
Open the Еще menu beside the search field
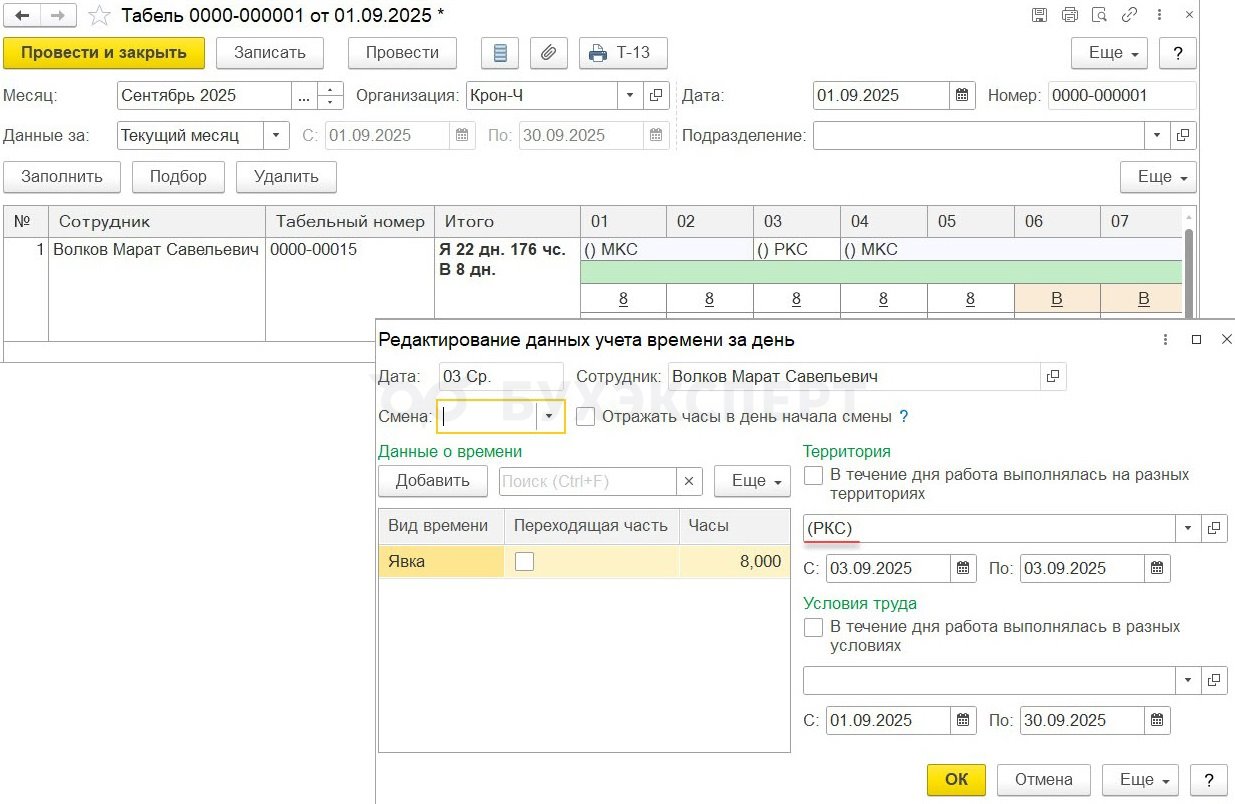coord(752,481)
